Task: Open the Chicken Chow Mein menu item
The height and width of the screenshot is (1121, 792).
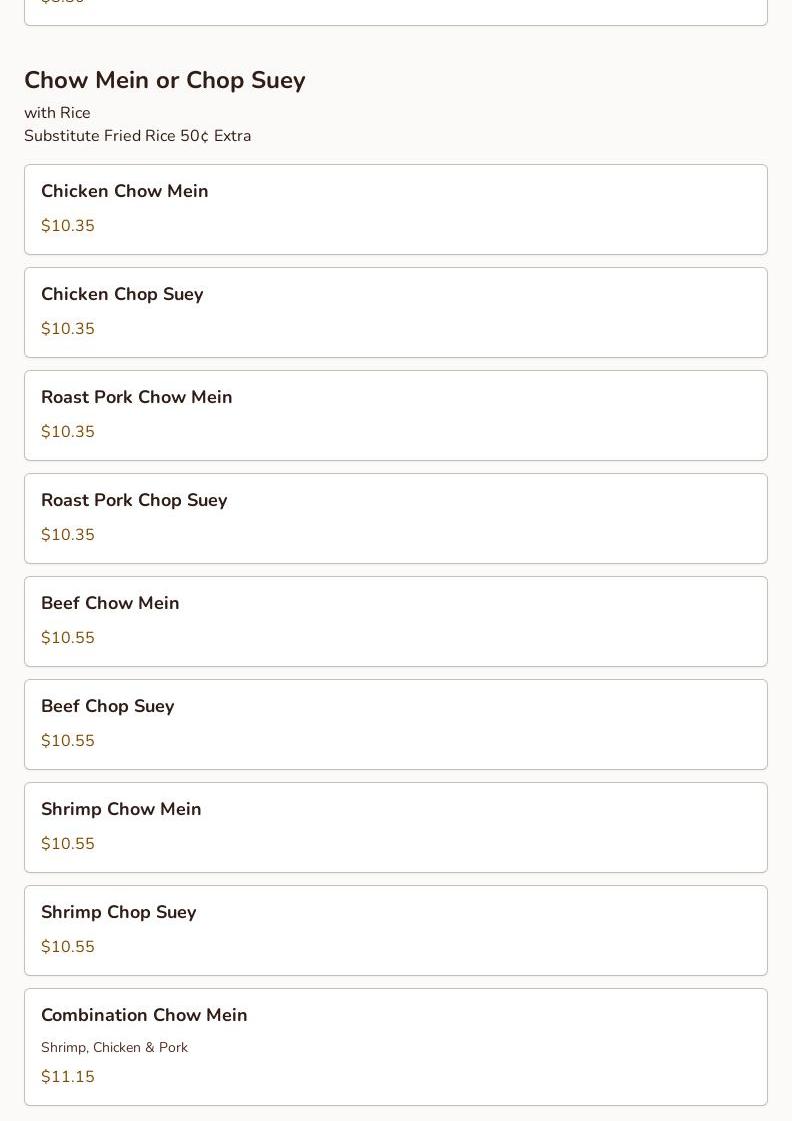Action: tap(395, 209)
